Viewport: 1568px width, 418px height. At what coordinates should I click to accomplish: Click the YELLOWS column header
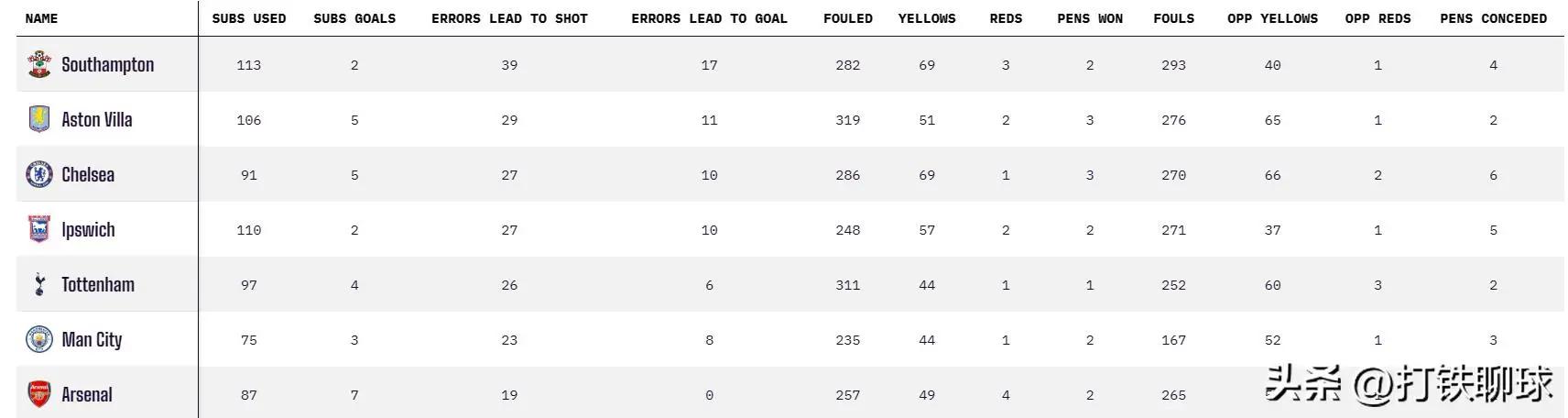coord(927,18)
